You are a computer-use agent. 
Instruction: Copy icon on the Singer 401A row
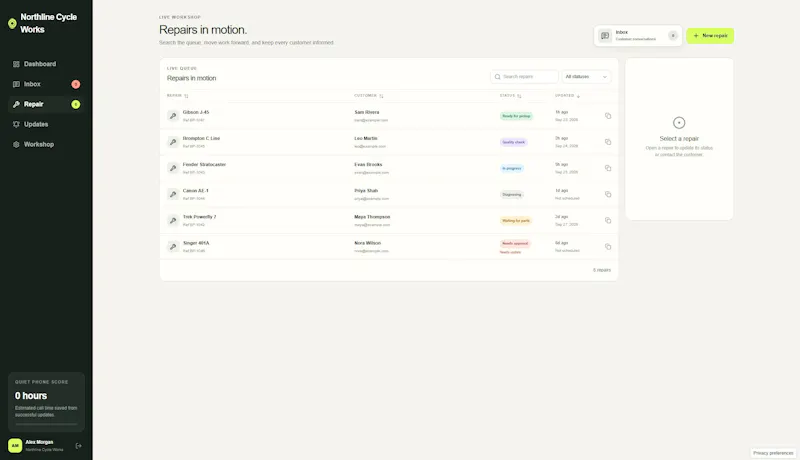click(x=608, y=246)
